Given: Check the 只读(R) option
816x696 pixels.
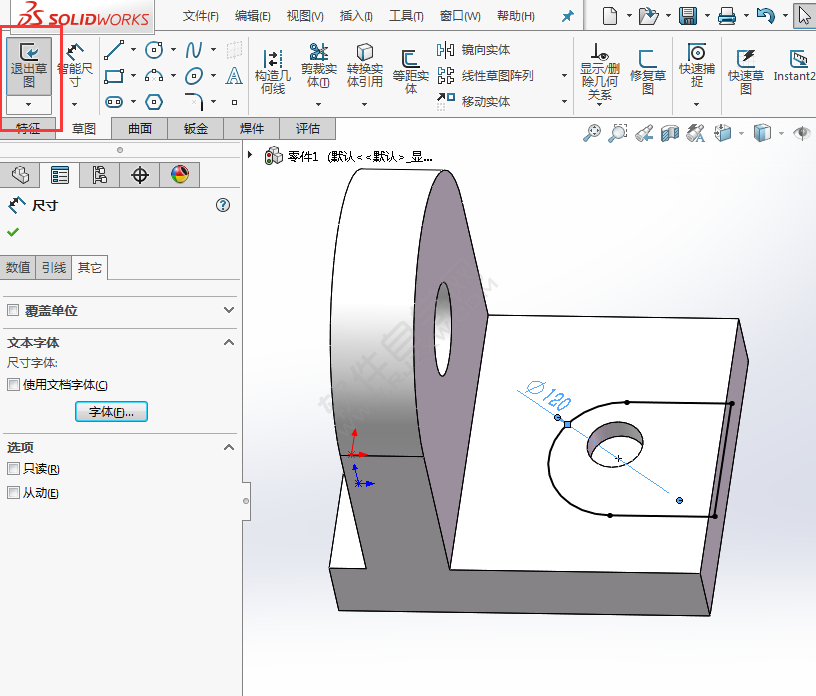Looking at the screenshot, I should coord(12,466).
